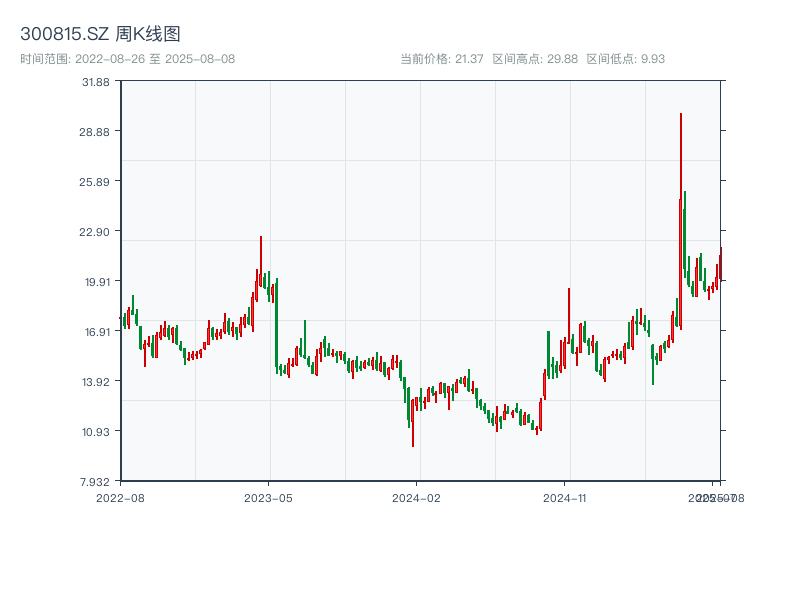Click y-axis label 31.88
This screenshot has width=800, height=600.
(x=96, y=82)
